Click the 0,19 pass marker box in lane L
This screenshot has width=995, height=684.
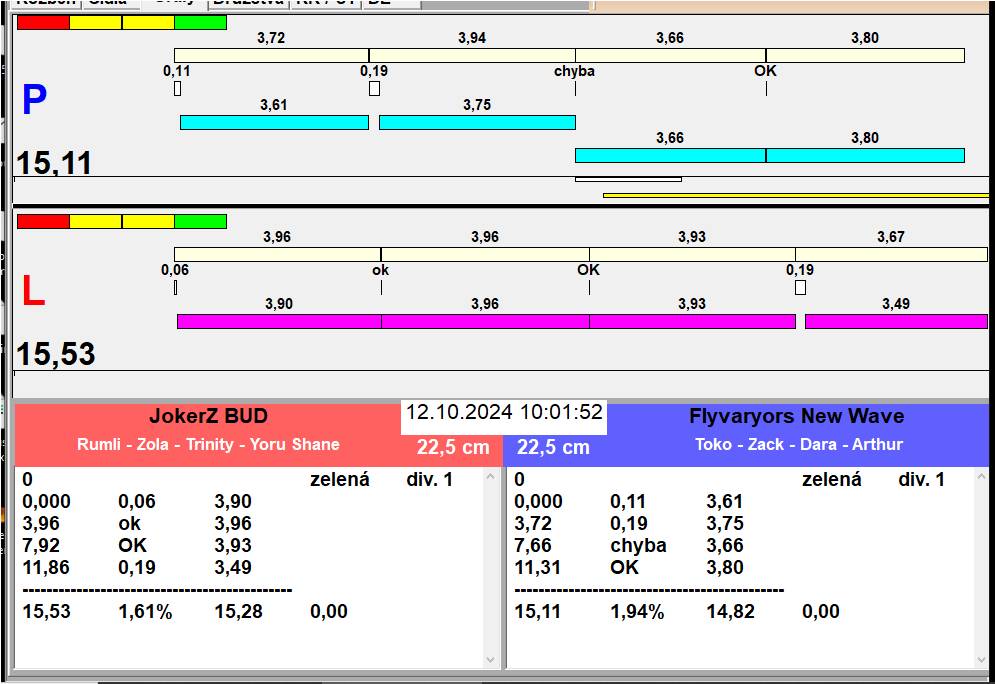pos(801,287)
